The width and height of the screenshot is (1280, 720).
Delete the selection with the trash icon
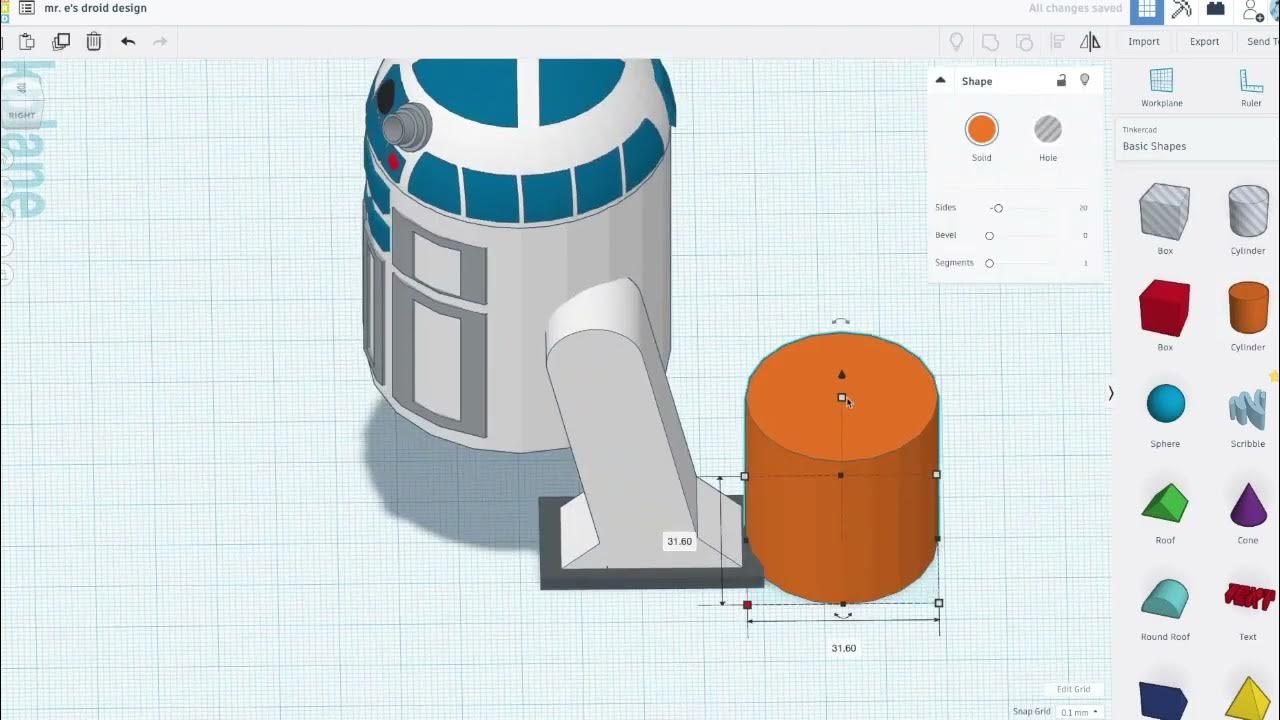(94, 41)
